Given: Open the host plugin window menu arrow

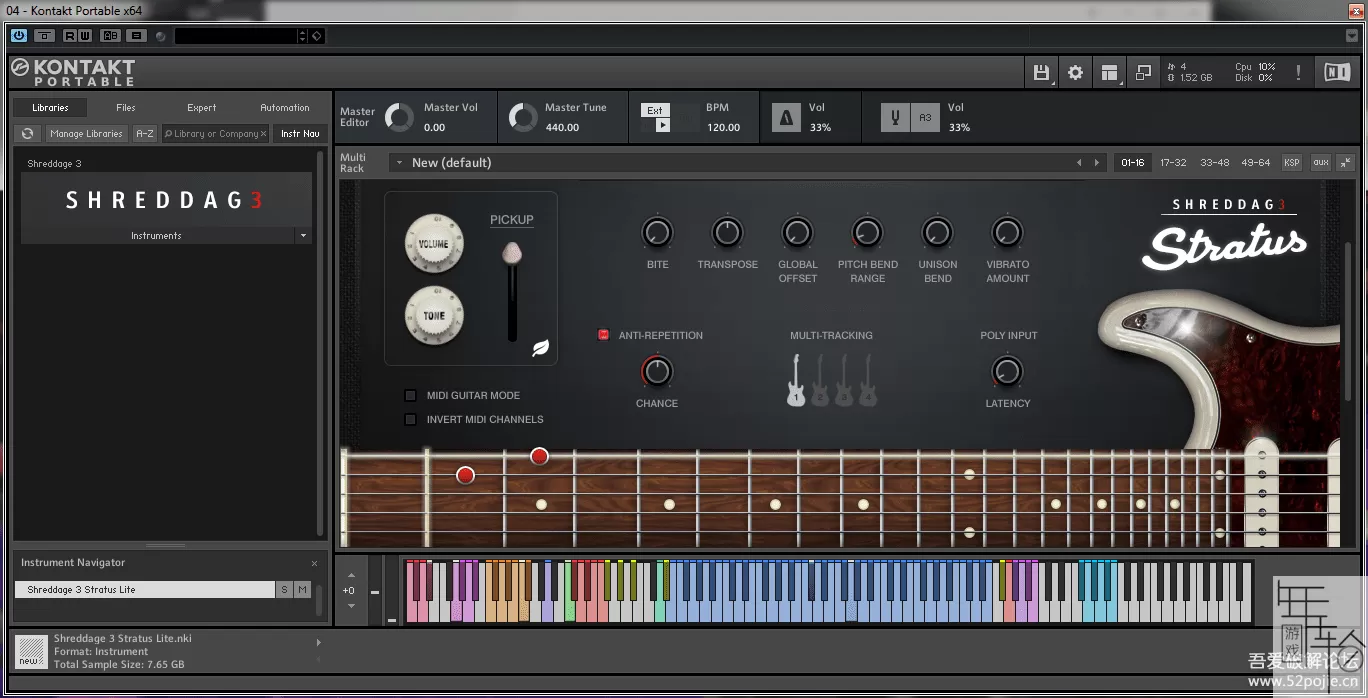Looking at the screenshot, I should coord(1352,36).
